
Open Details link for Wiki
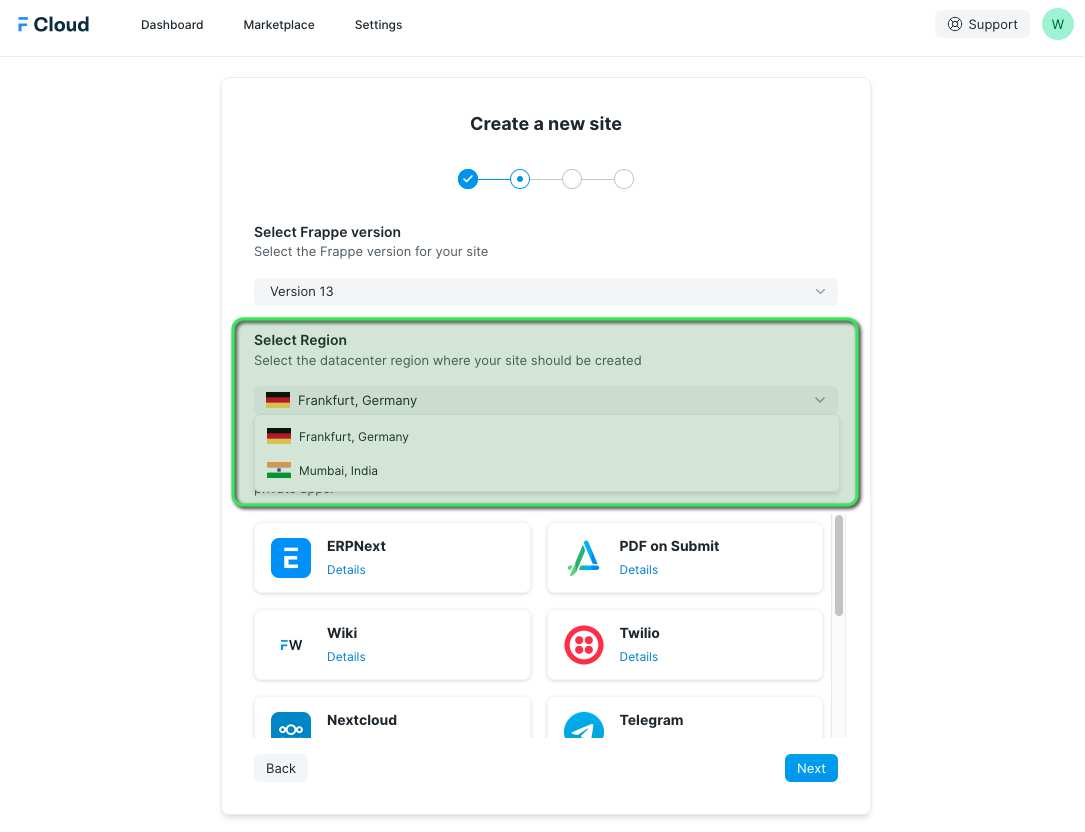346,657
